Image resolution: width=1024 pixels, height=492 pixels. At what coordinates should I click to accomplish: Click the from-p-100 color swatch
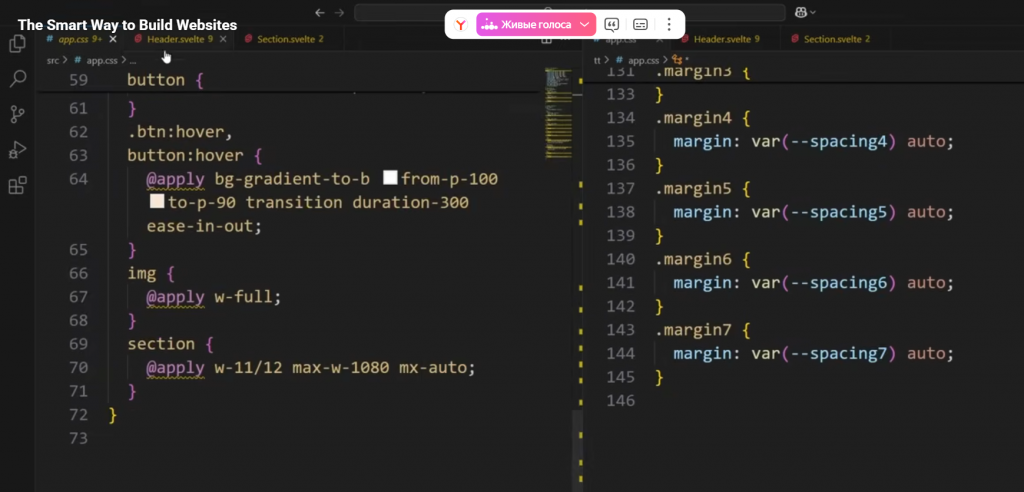pos(390,178)
